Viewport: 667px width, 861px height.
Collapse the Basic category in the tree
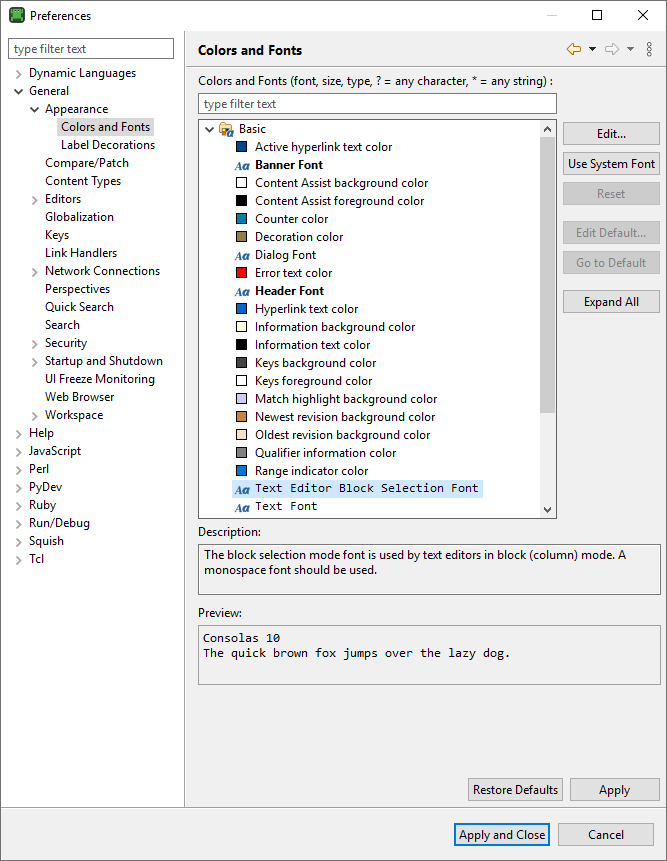[x=209, y=129]
